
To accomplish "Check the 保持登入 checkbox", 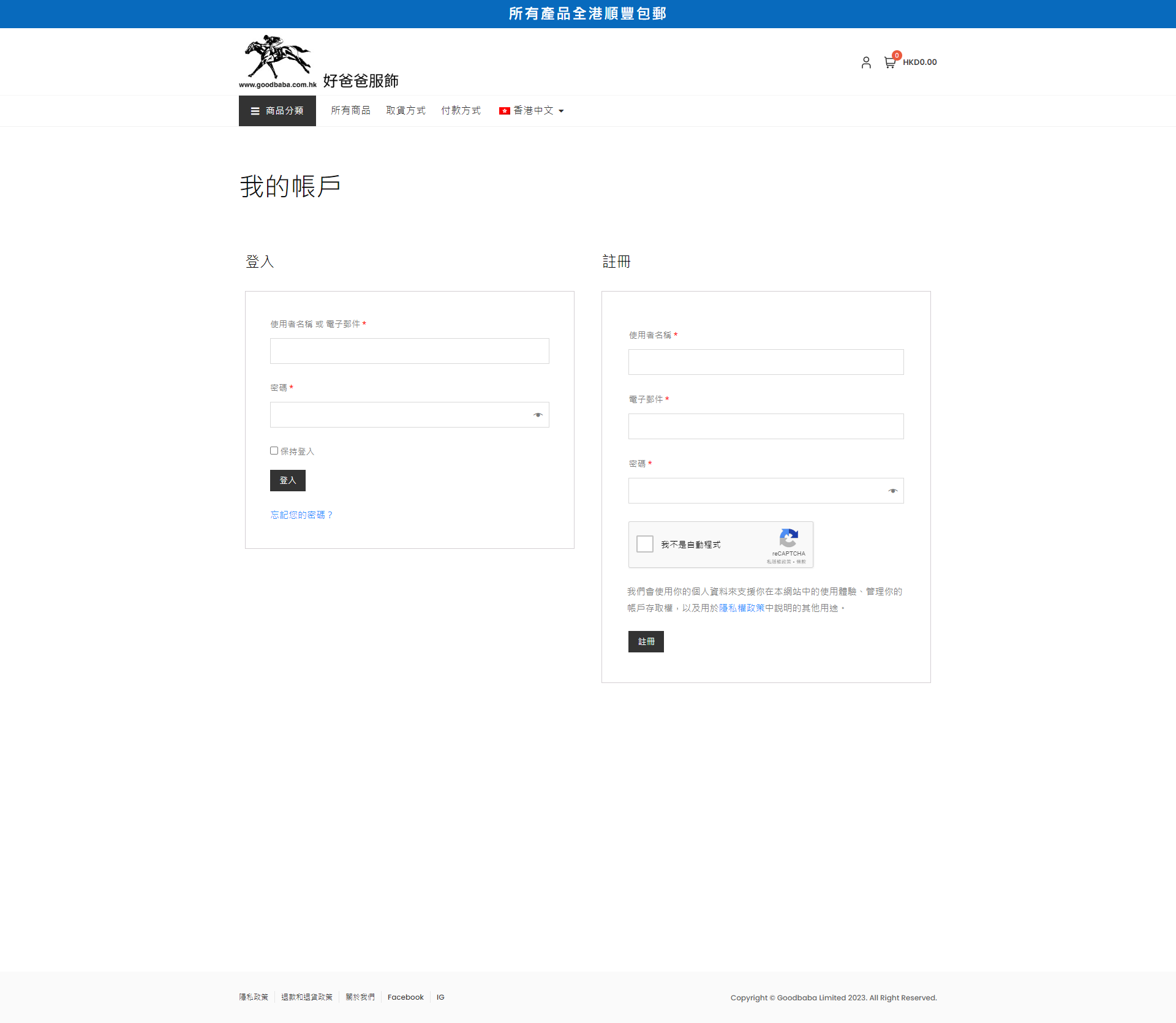I will (x=274, y=451).
